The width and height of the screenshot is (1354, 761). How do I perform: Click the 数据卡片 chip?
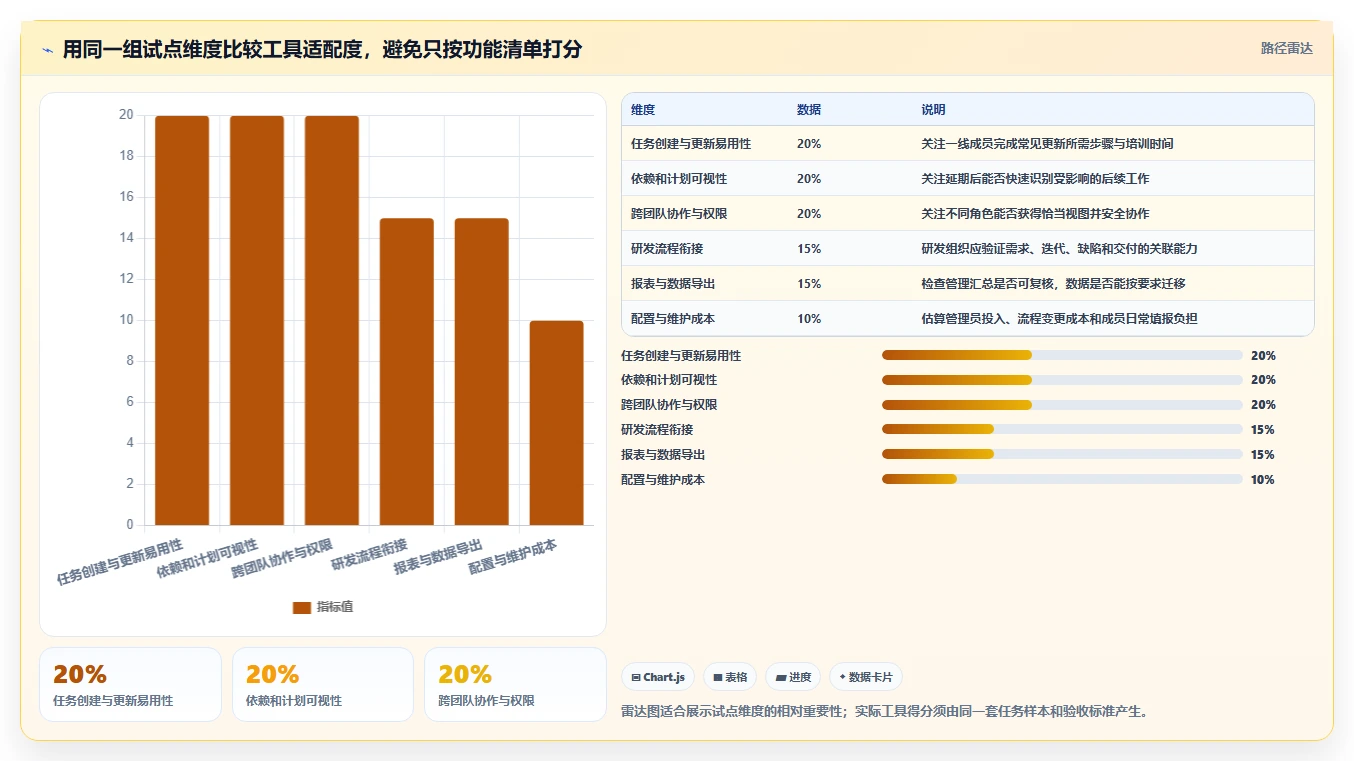click(865, 677)
